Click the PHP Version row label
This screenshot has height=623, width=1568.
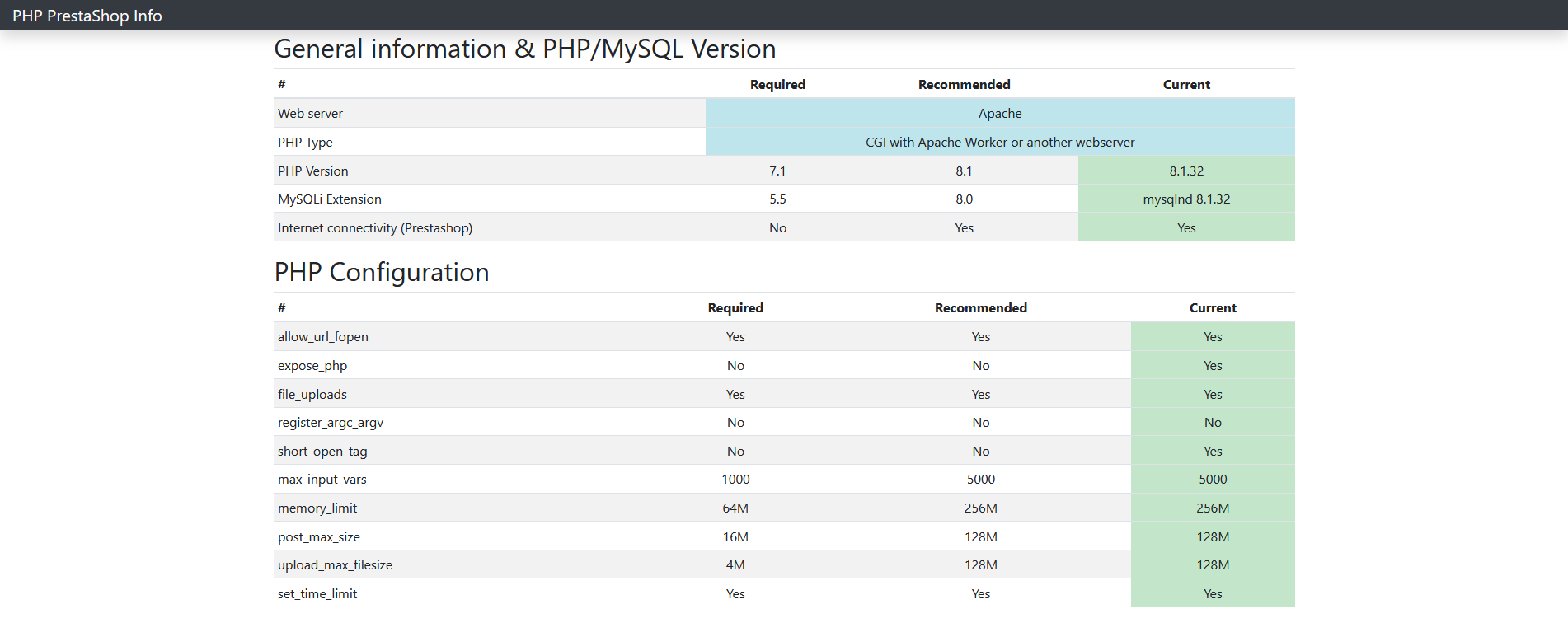coord(313,171)
